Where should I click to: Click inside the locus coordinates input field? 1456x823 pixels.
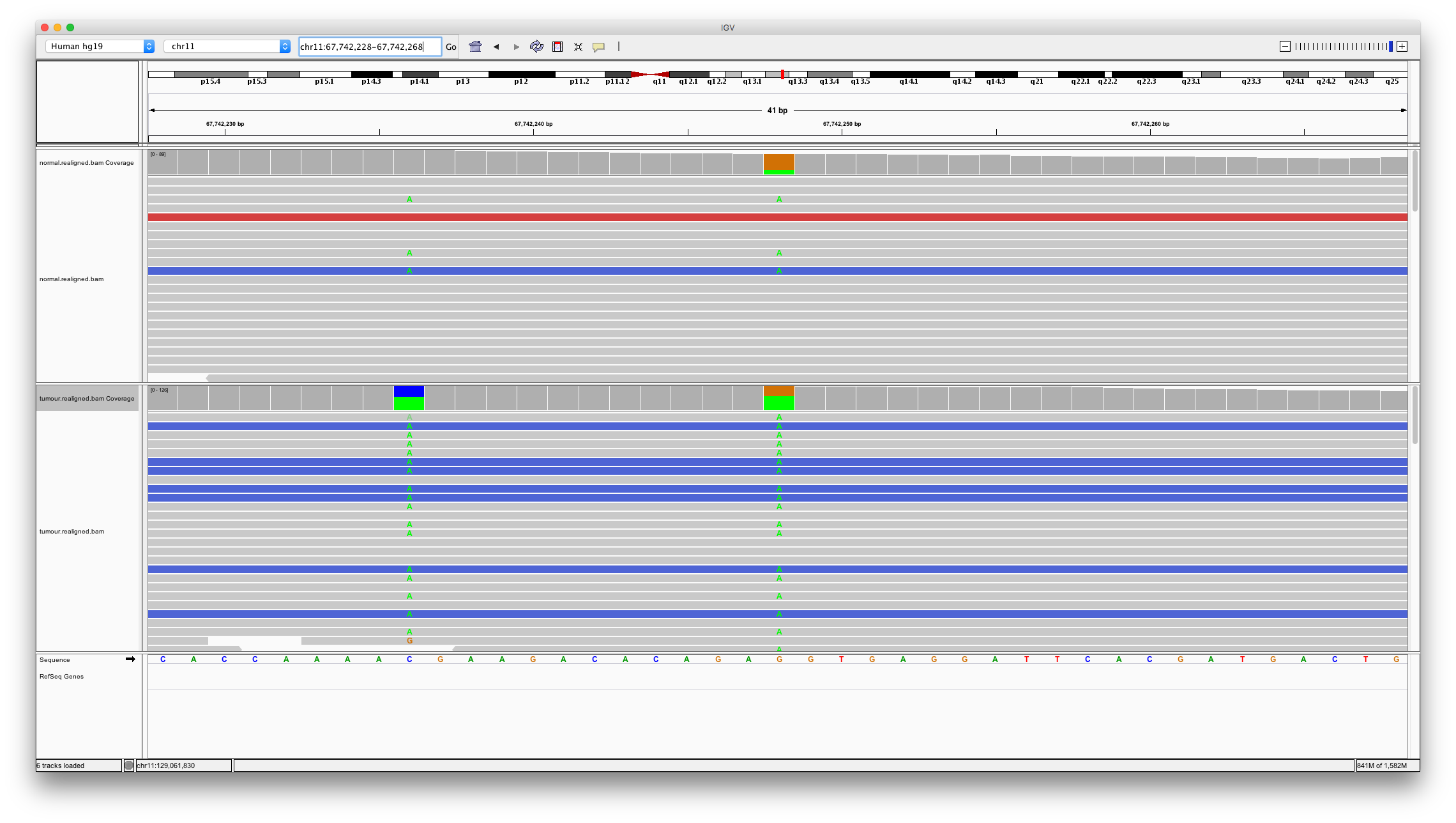point(367,46)
